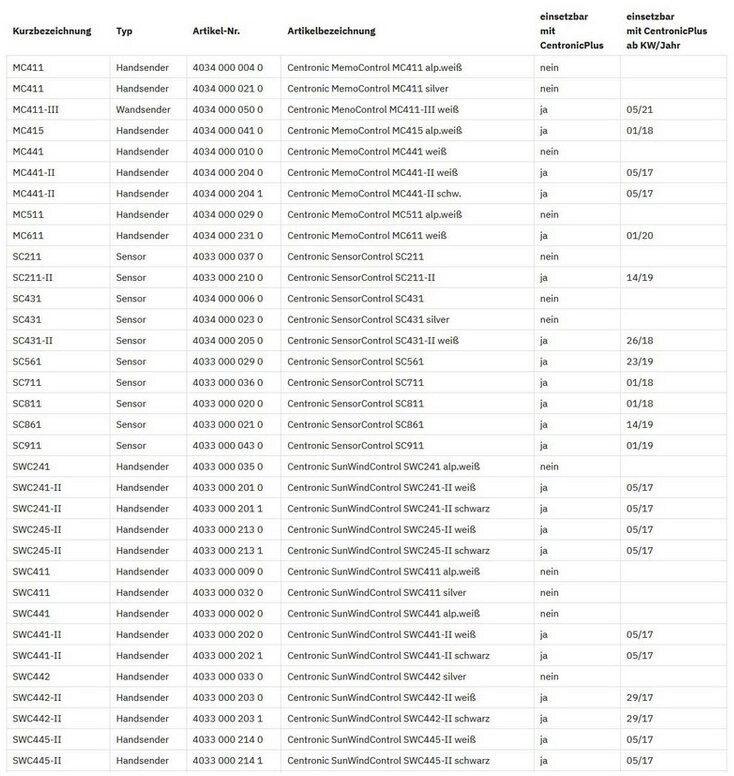Click the SC561 short name cell
Image resolution: width=734 pixels, height=776 pixels.
27,361
